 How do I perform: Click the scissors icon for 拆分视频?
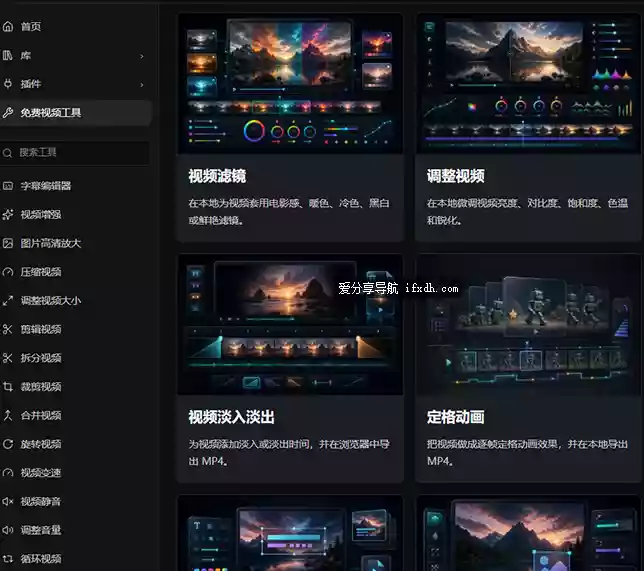[8, 358]
